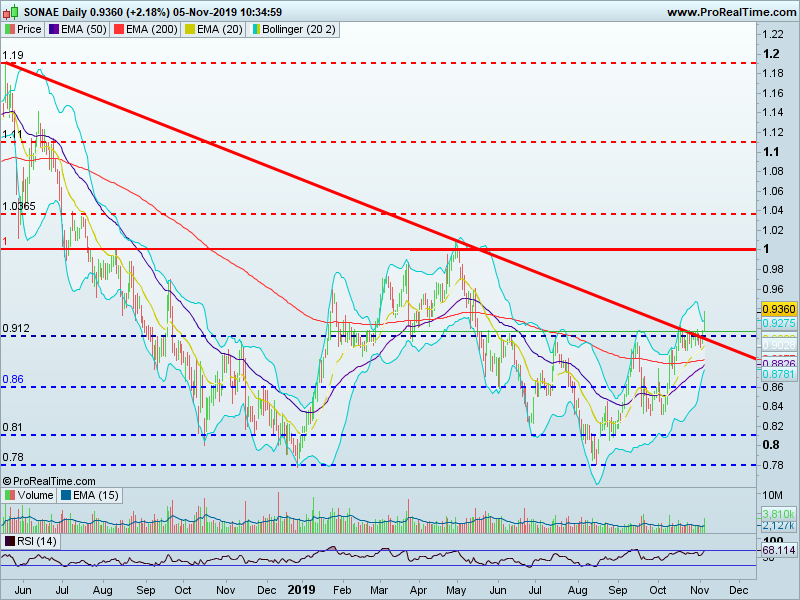Click the 68.114 RSI value tag
The width and height of the screenshot is (800, 600).
(779, 550)
